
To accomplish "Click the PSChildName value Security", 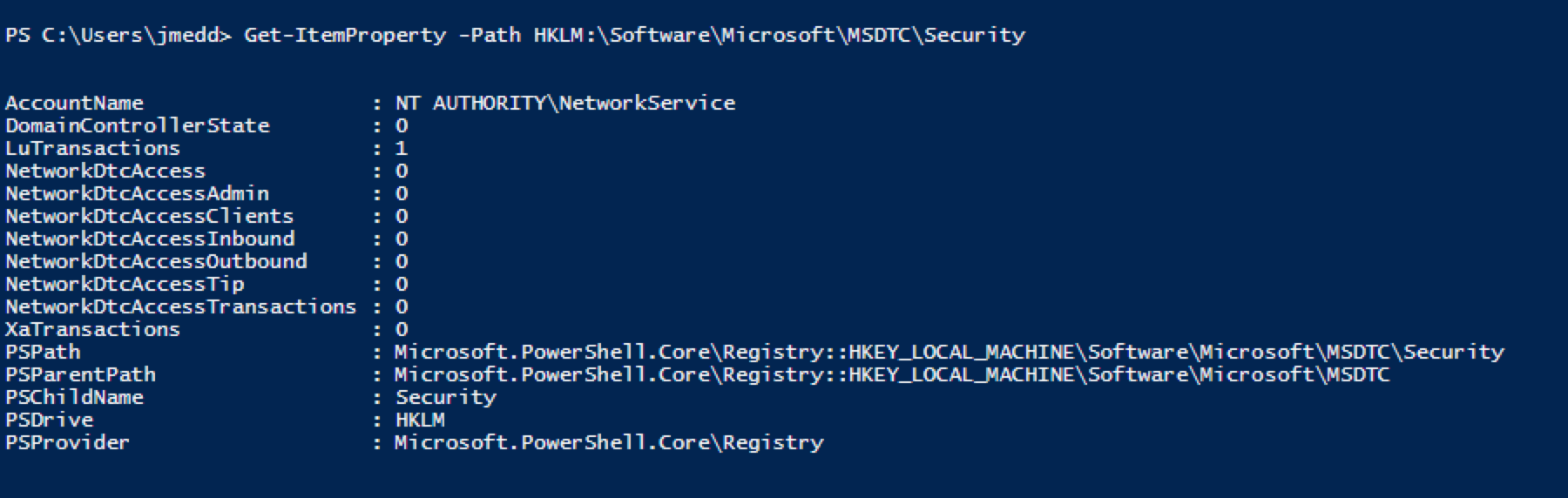I will (x=446, y=397).
